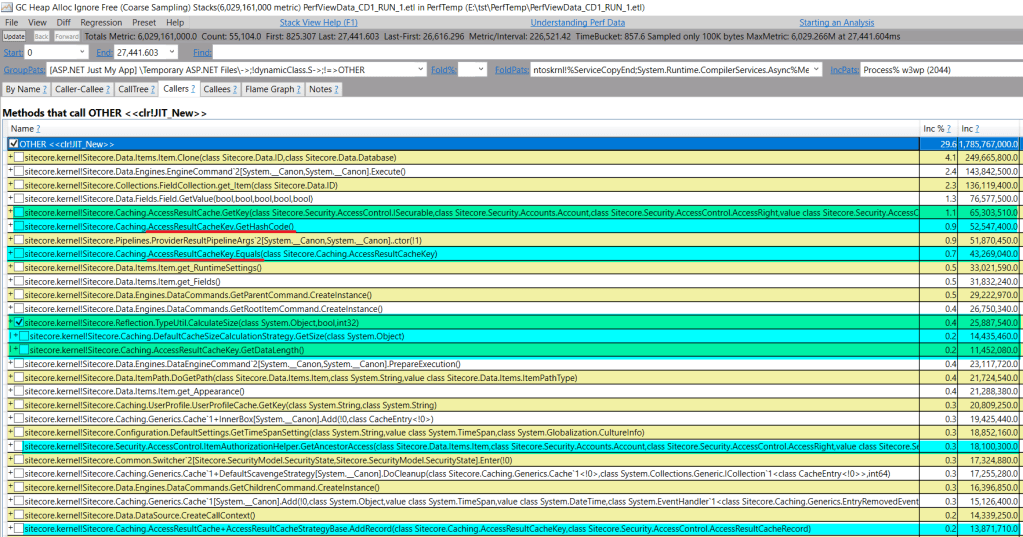Viewport: 1023px width, 537px height.
Task: Click the Update button
Action: click(14, 36)
